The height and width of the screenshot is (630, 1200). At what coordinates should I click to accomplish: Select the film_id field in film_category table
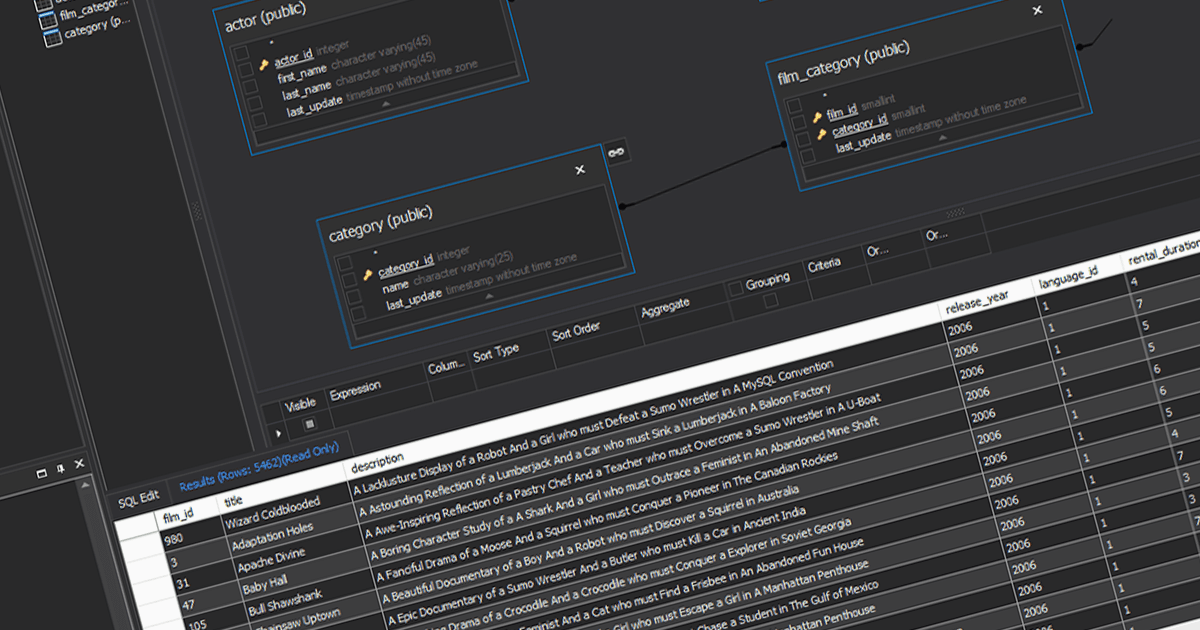click(x=841, y=111)
